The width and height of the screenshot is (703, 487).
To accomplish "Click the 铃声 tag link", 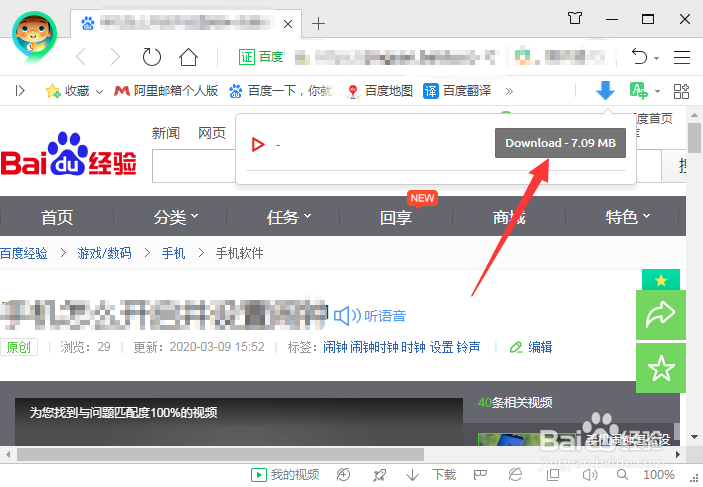I will 468,347.
